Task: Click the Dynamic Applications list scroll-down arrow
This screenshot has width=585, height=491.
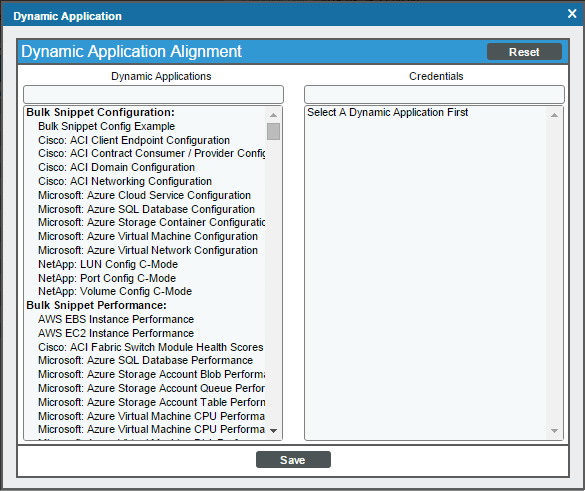Action: [x=273, y=431]
